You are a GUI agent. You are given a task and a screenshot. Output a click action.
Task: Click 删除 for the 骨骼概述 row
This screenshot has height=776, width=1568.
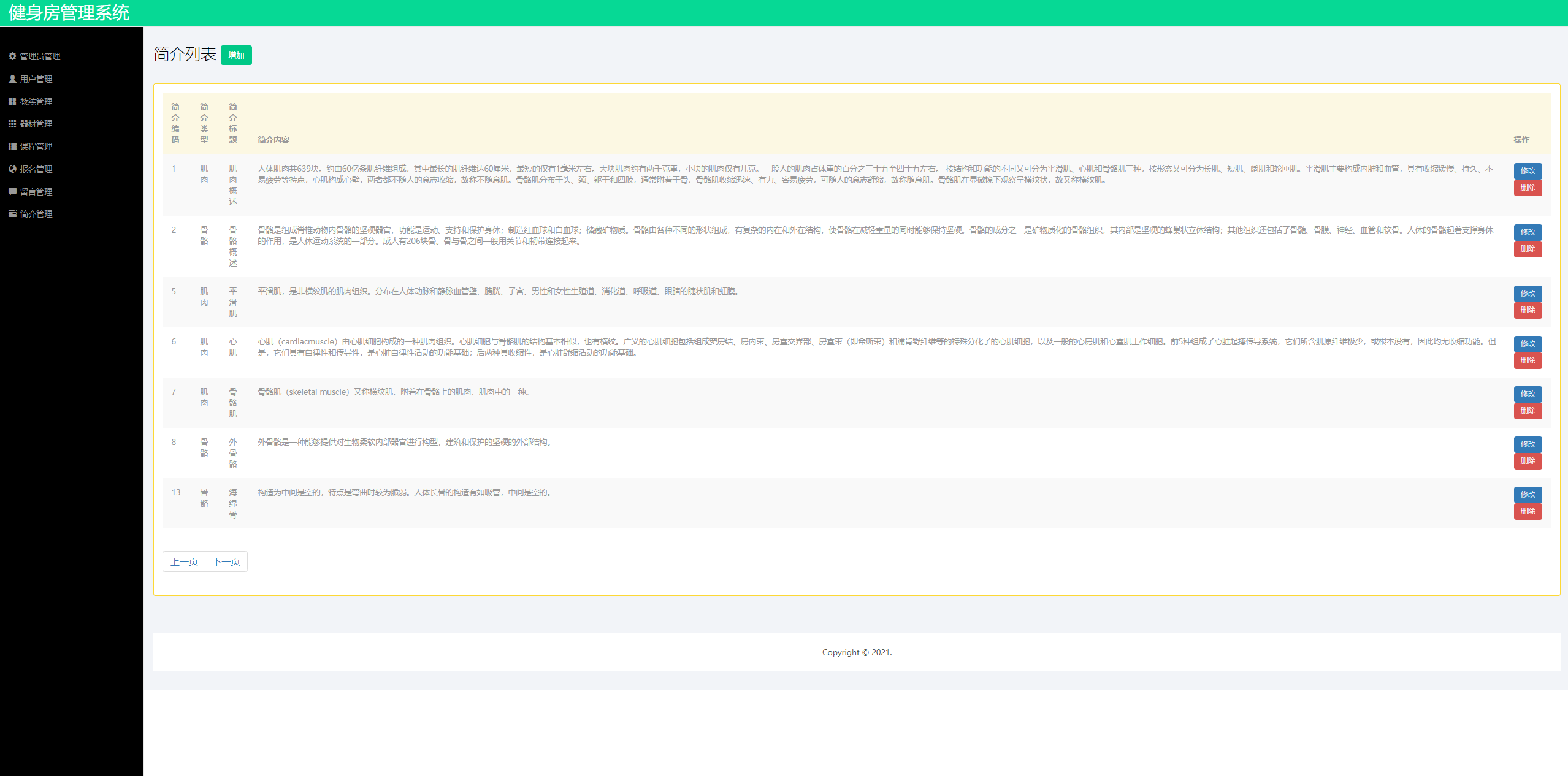1527,249
